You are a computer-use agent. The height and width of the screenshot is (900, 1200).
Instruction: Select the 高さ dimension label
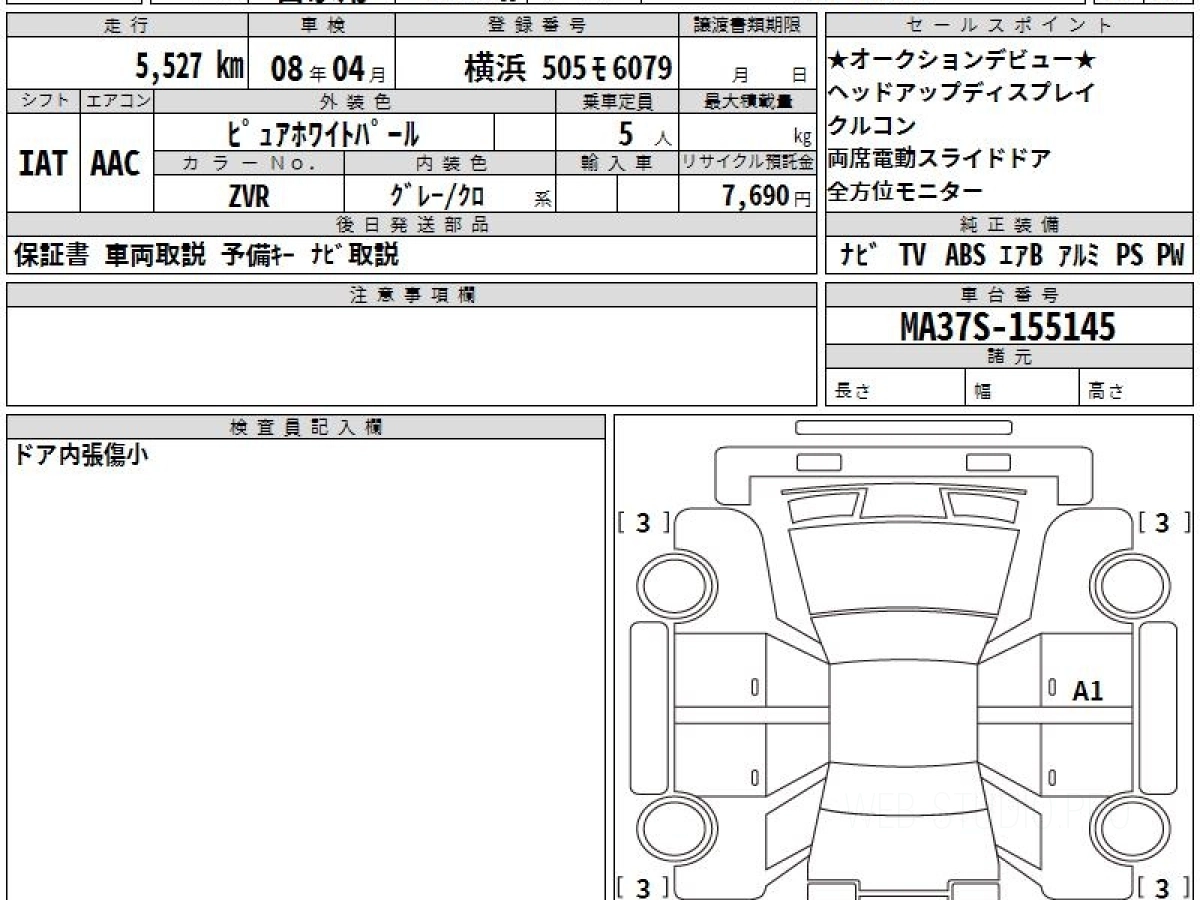1106,392
